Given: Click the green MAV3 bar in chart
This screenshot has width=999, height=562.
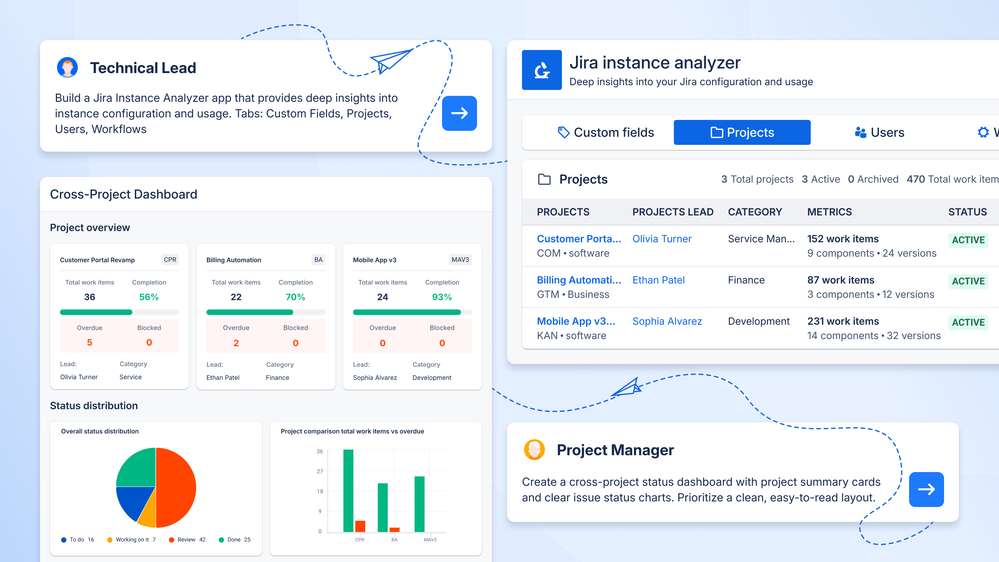Looking at the screenshot, I should 420,504.
